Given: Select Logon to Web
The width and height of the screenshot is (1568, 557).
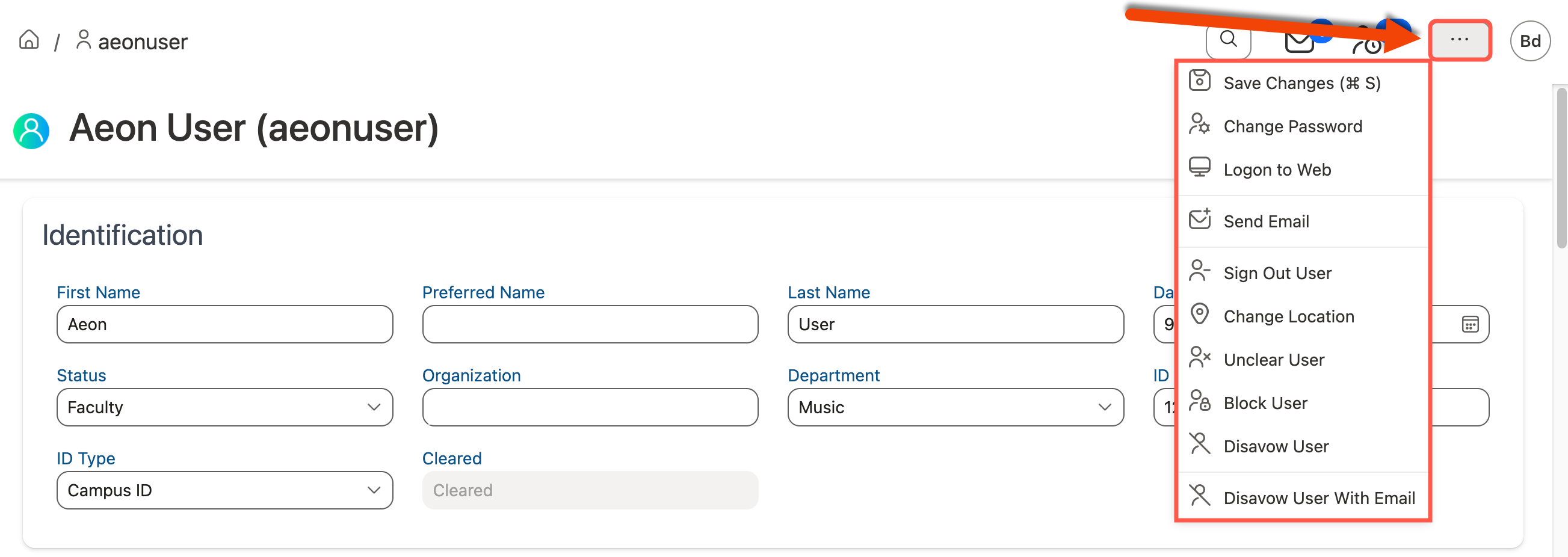Looking at the screenshot, I should point(1276,169).
